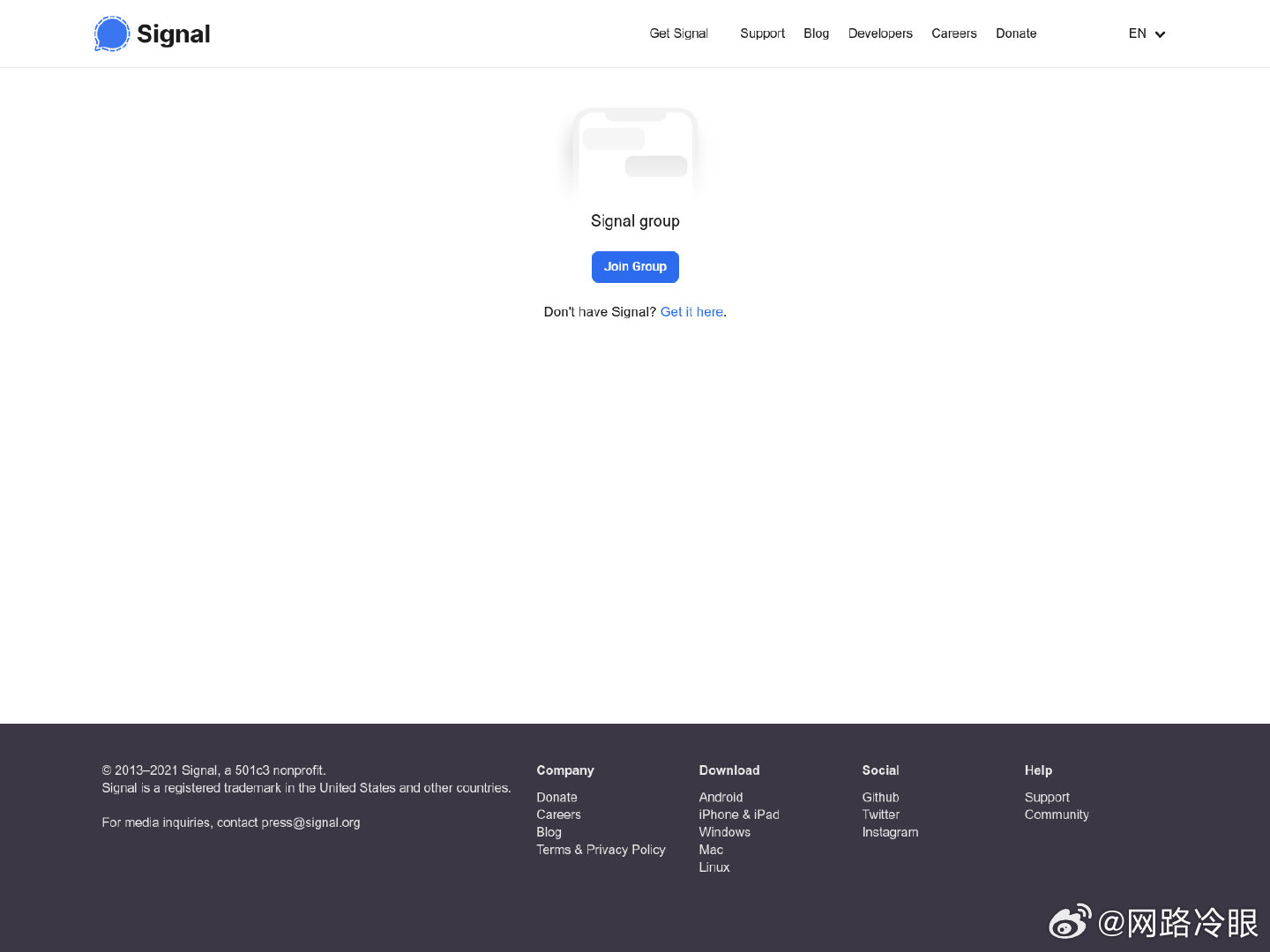Go to Support in top navigation
This screenshot has height=952, width=1270.
tap(762, 33)
